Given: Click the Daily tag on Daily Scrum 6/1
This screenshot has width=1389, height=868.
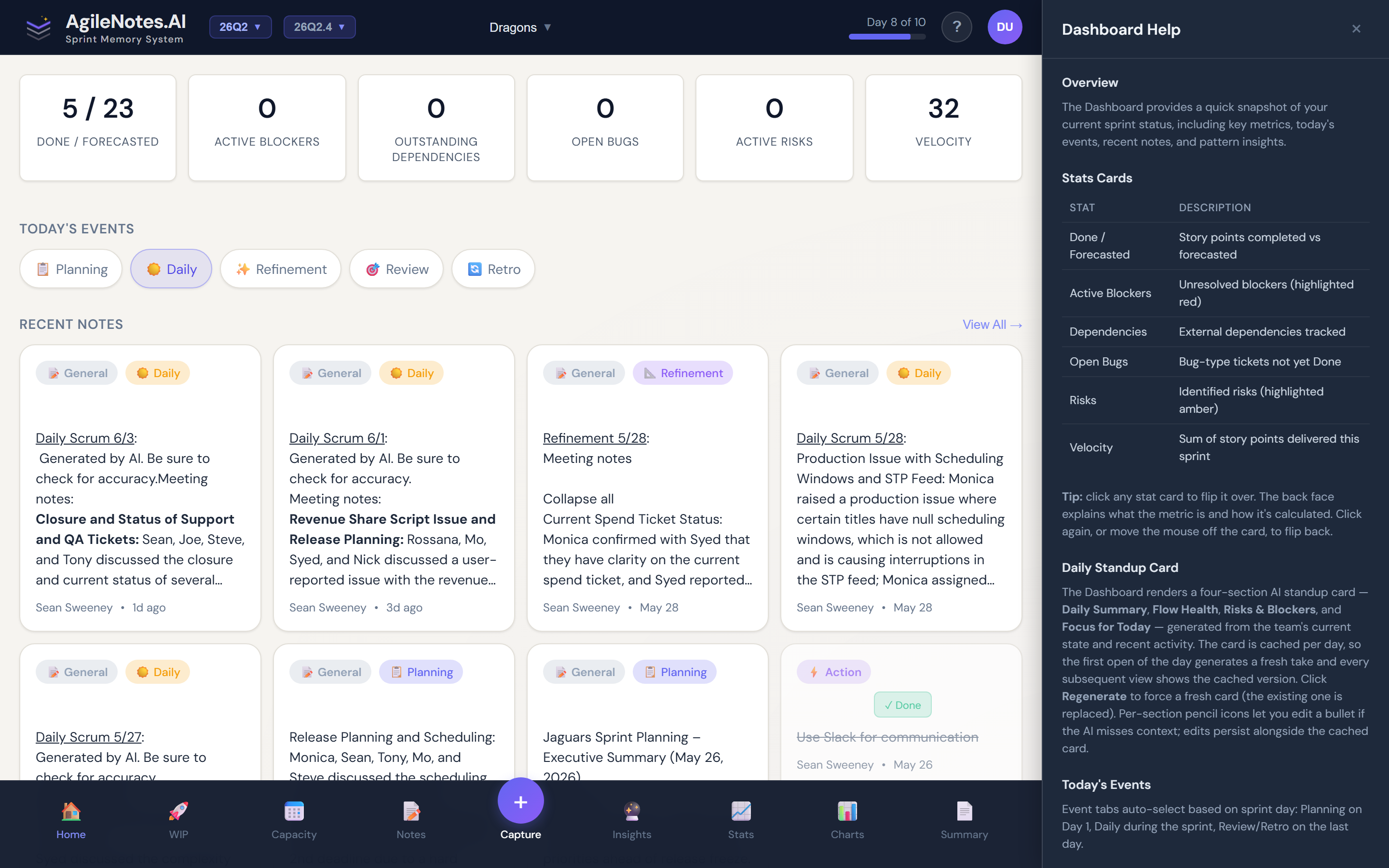Looking at the screenshot, I should [x=411, y=373].
